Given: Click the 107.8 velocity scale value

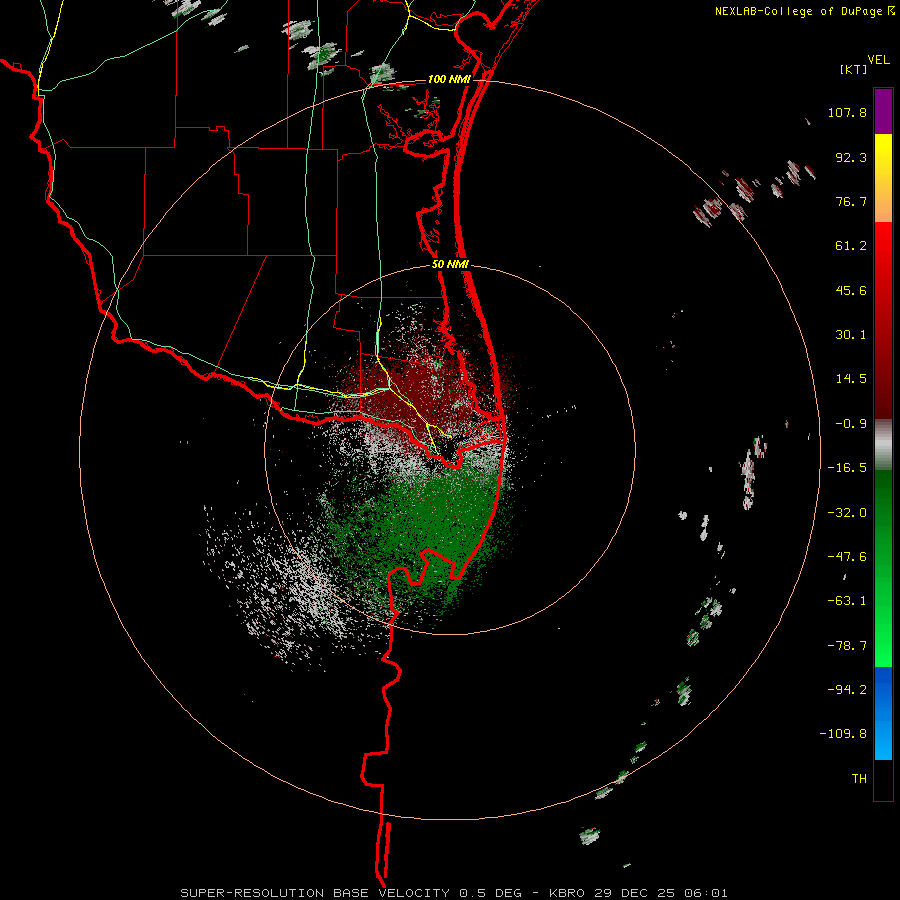Looking at the screenshot, I should [x=847, y=112].
